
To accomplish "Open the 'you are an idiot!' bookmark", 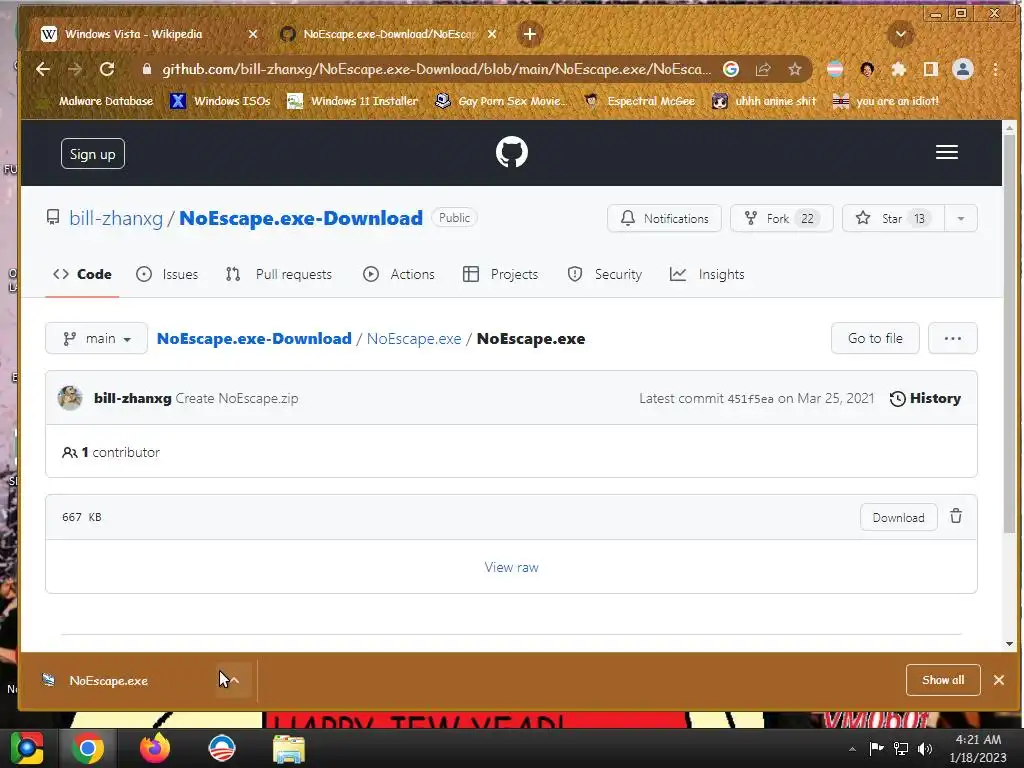I will click(x=886, y=101).
